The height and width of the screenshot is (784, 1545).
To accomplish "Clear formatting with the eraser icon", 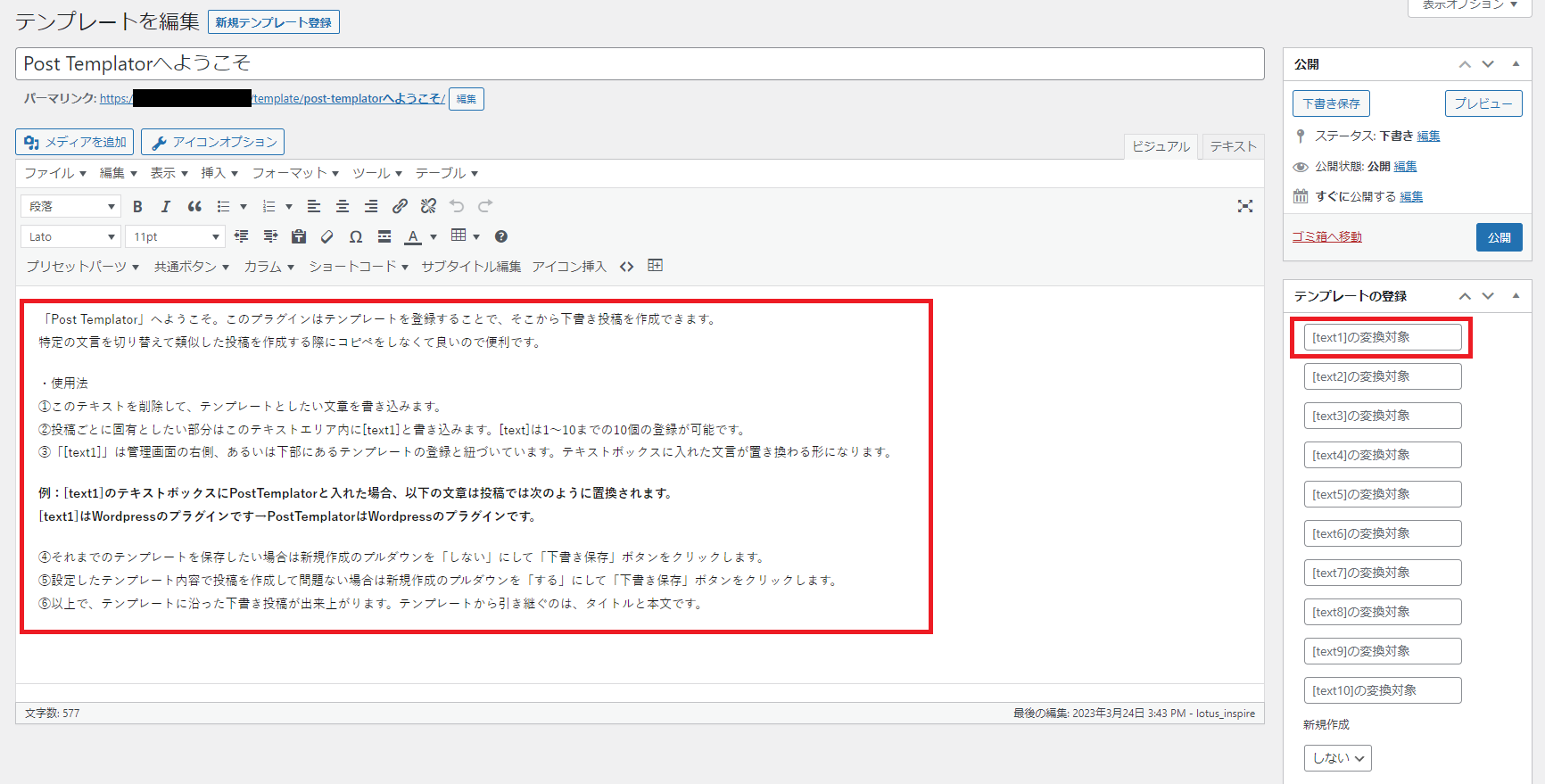I will (327, 236).
